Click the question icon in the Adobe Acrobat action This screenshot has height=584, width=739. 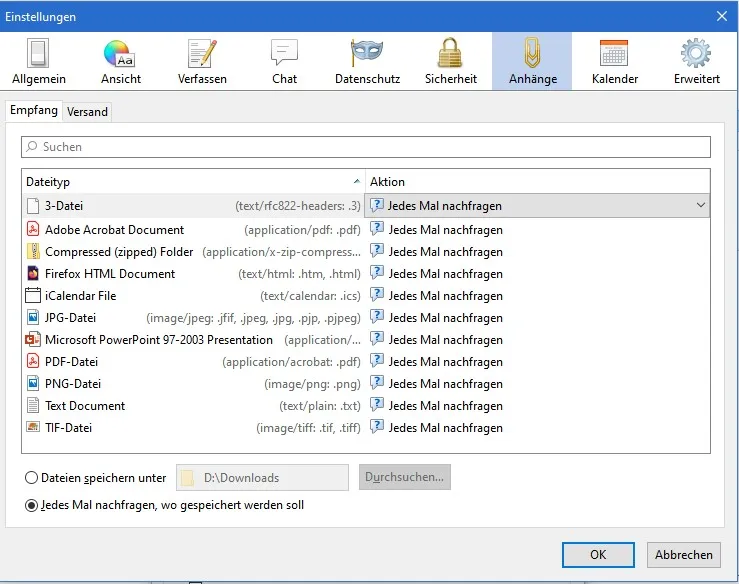[377, 229]
